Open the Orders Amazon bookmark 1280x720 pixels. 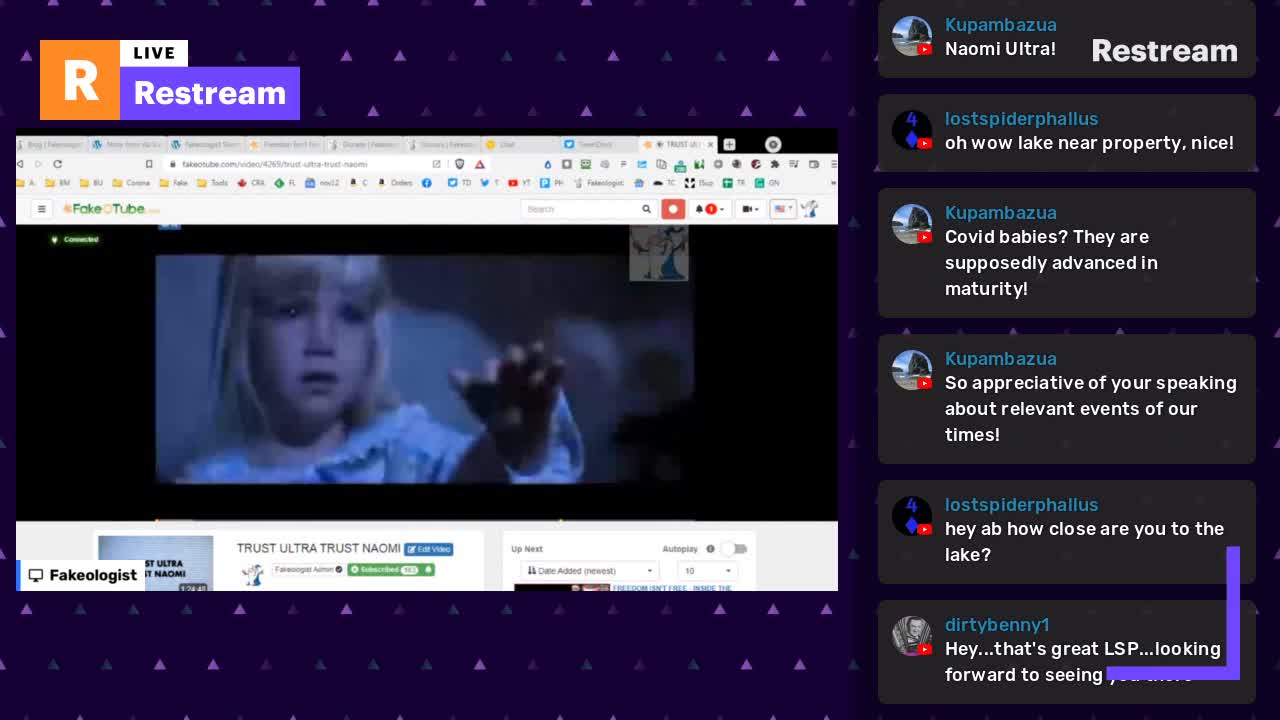pos(395,183)
